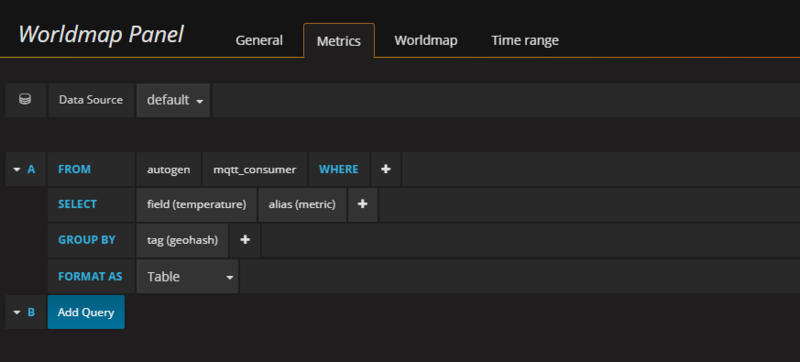Open the Worldmap tab
Viewport: 800px width, 362px height.
tap(426, 40)
